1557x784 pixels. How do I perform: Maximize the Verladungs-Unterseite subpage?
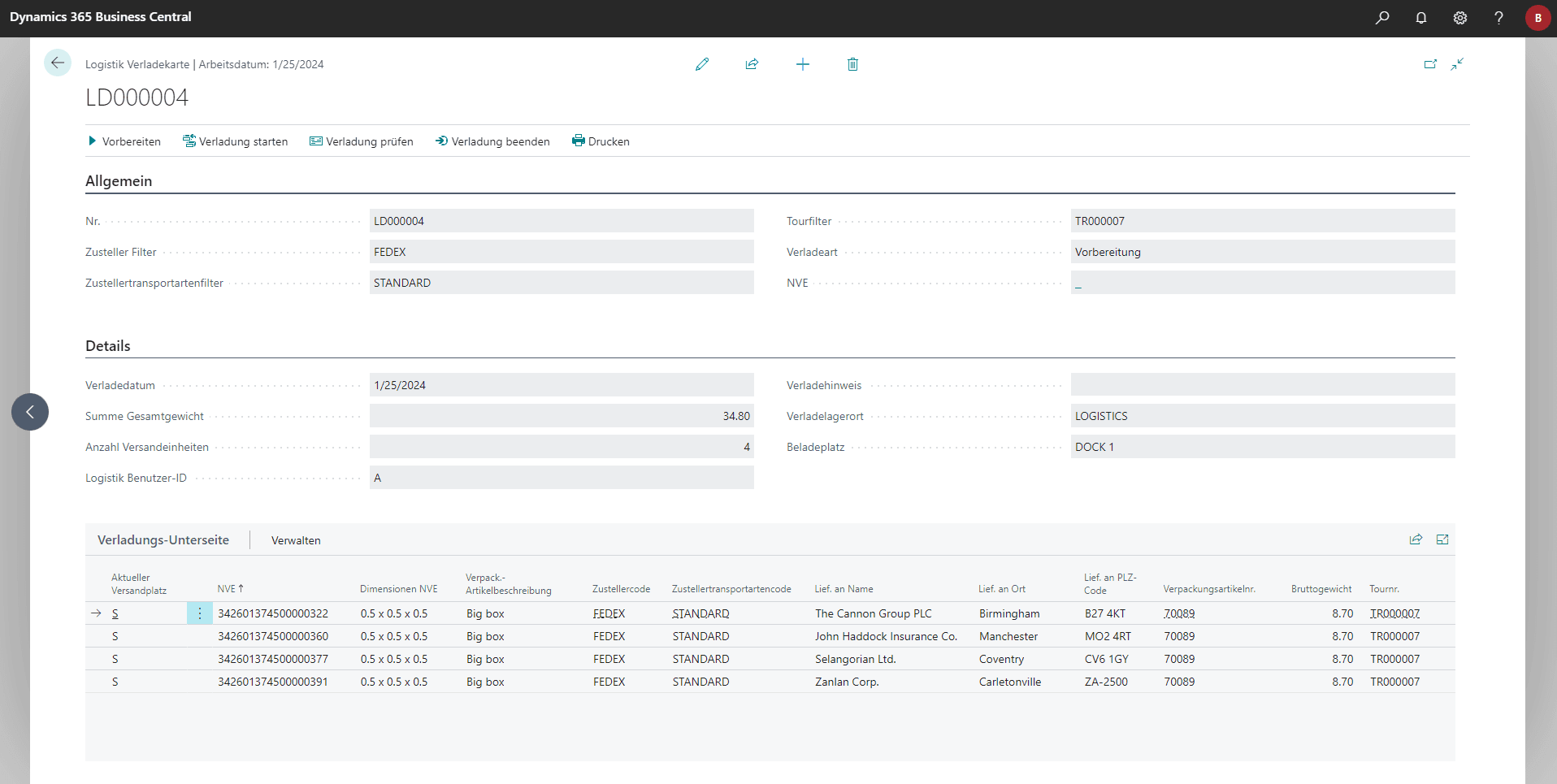[1442, 539]
